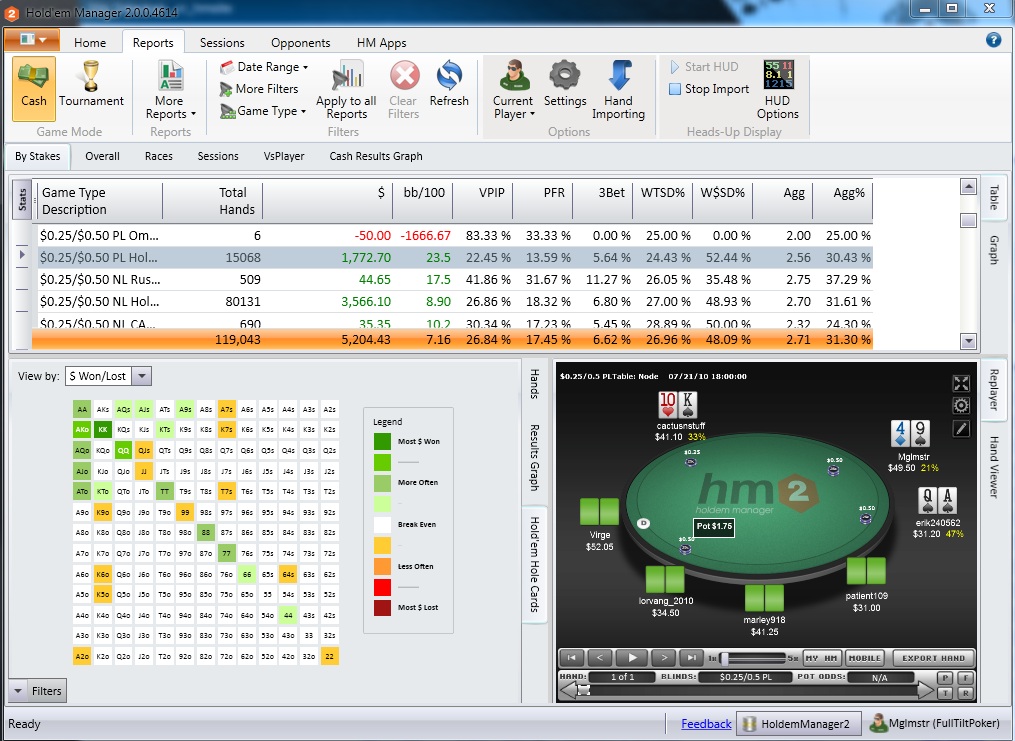Viewport: 1015px width, 741px height.
Task: Switch to the Opponents ribbon tab
Action: tap(300, 43)
